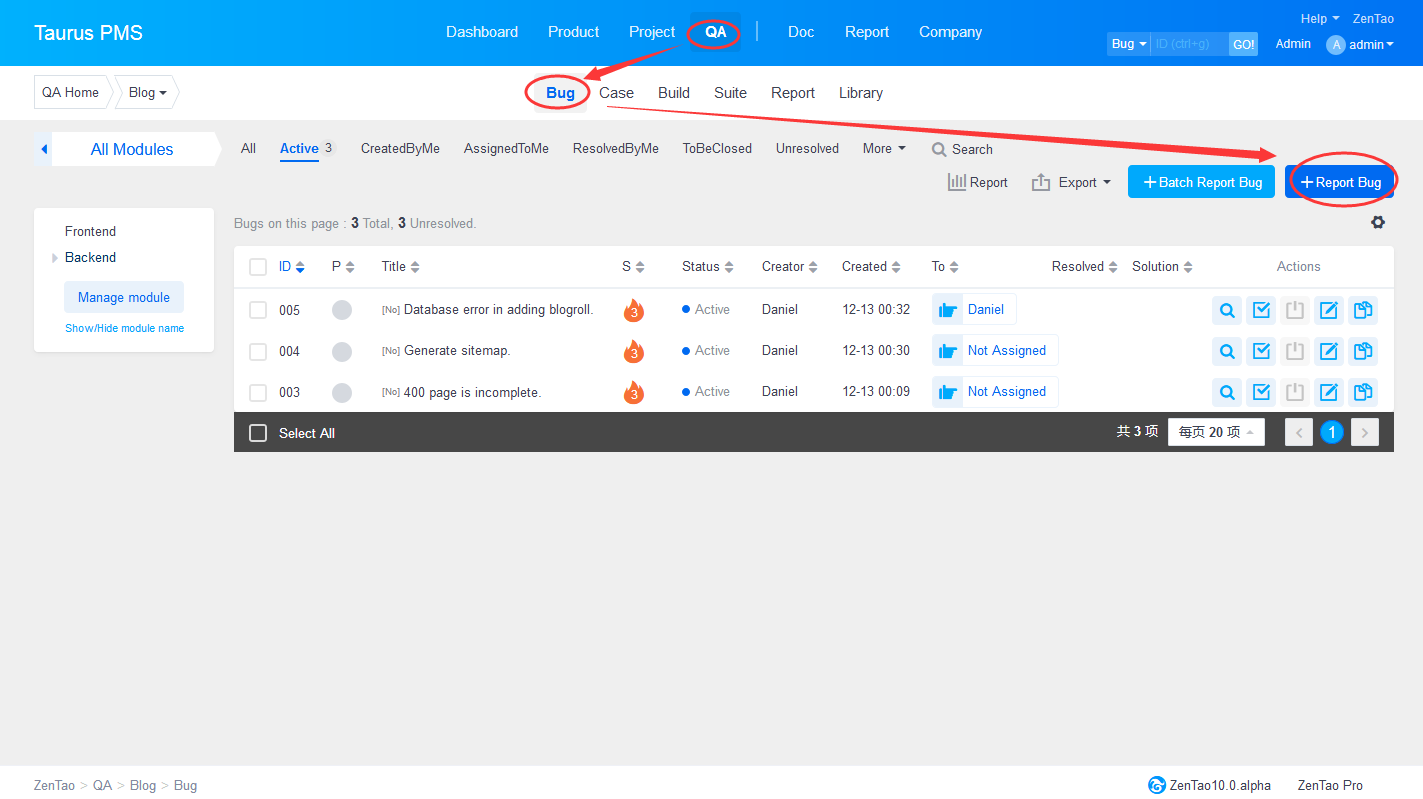Edit bug 003 with the pencil icon

click(x=1328, y=392)
